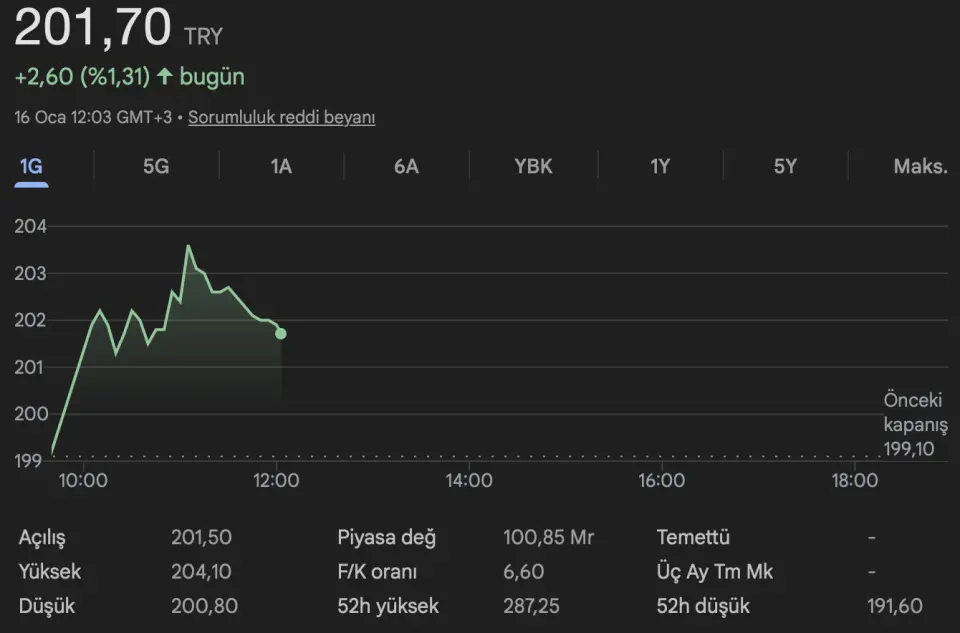Image resolution: width=960 pixels, height=633 pixels.
Task: Click the current price dot on chart
Action: [281, 333]
